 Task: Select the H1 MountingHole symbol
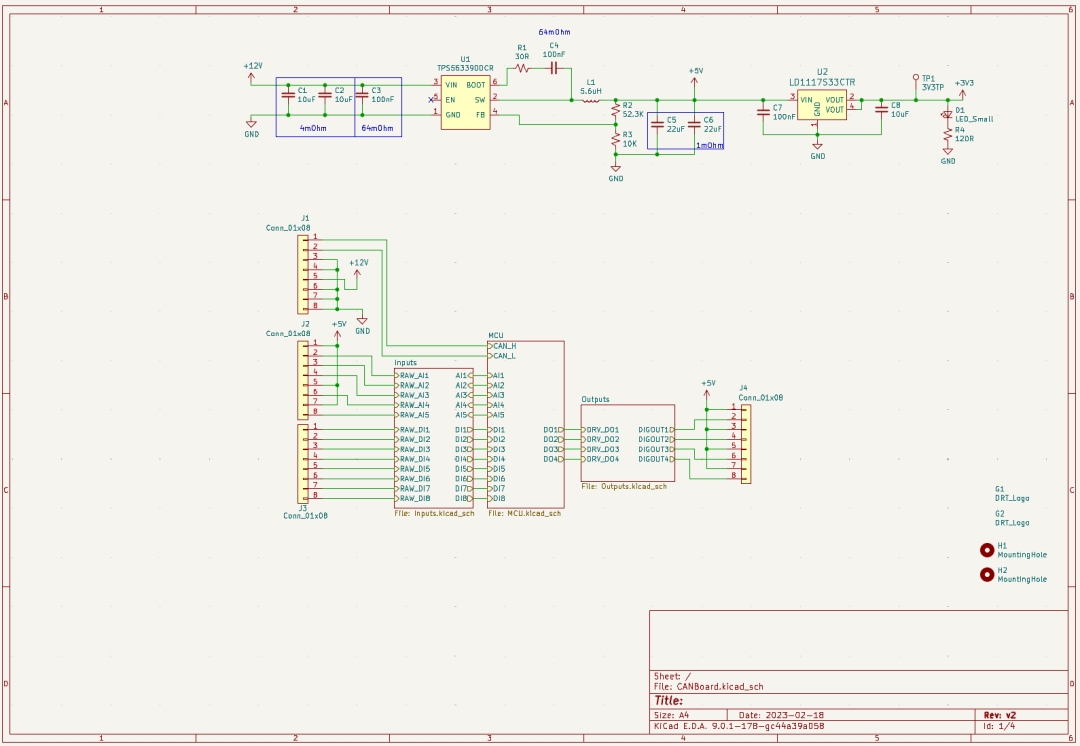coord(988,549)
